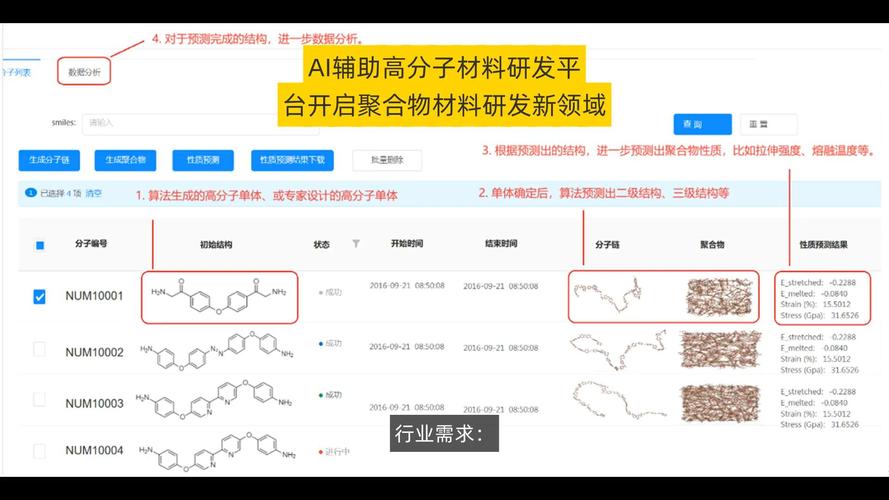Click Stress (Gpa) value in NUM10001 row
The image size is (889, 500).
tap(845, 315)
